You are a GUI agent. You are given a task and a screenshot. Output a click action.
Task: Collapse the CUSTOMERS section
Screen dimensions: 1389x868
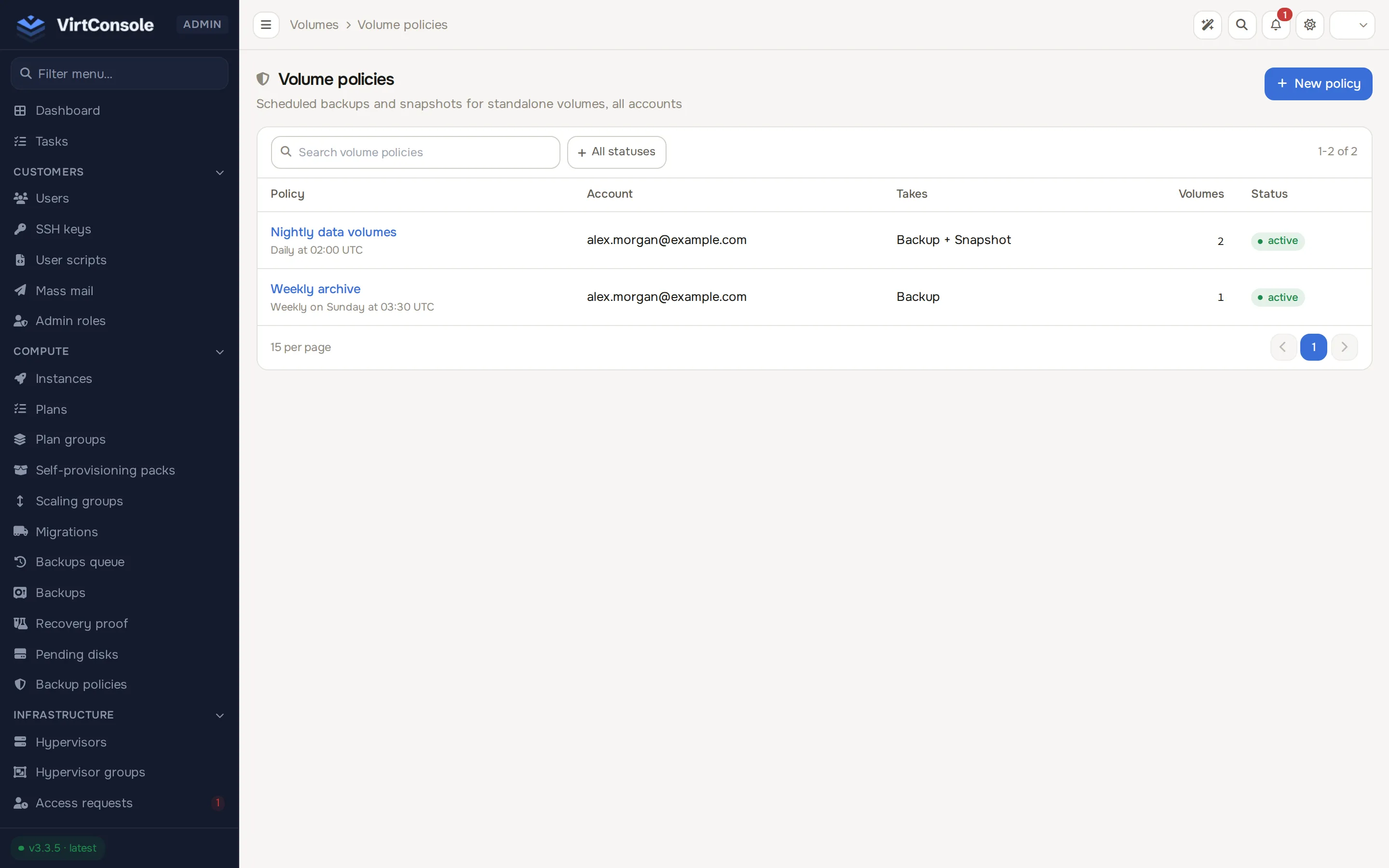[219, 172]
